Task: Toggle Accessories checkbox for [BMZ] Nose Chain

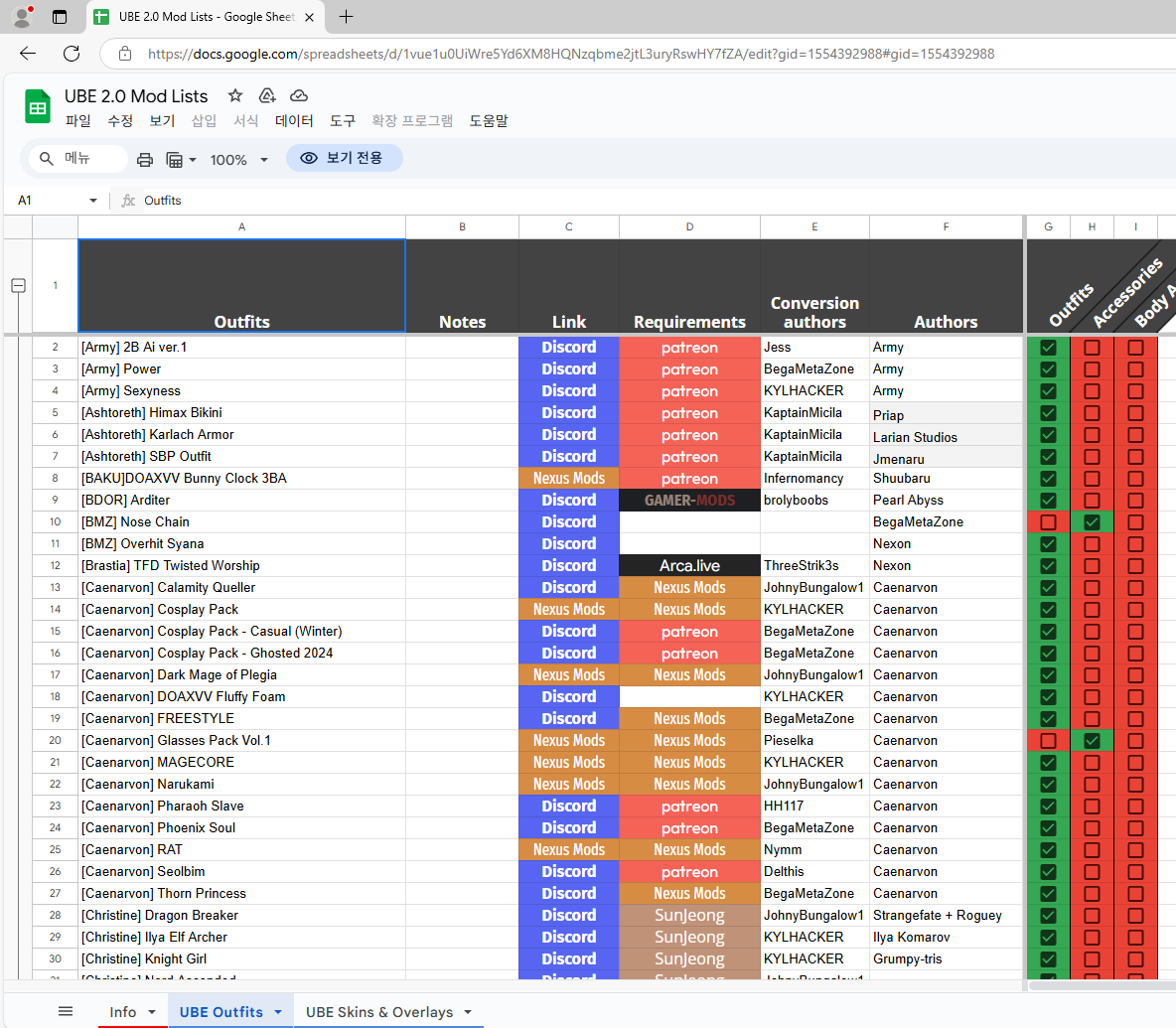Action: (x=1092, y=522)
